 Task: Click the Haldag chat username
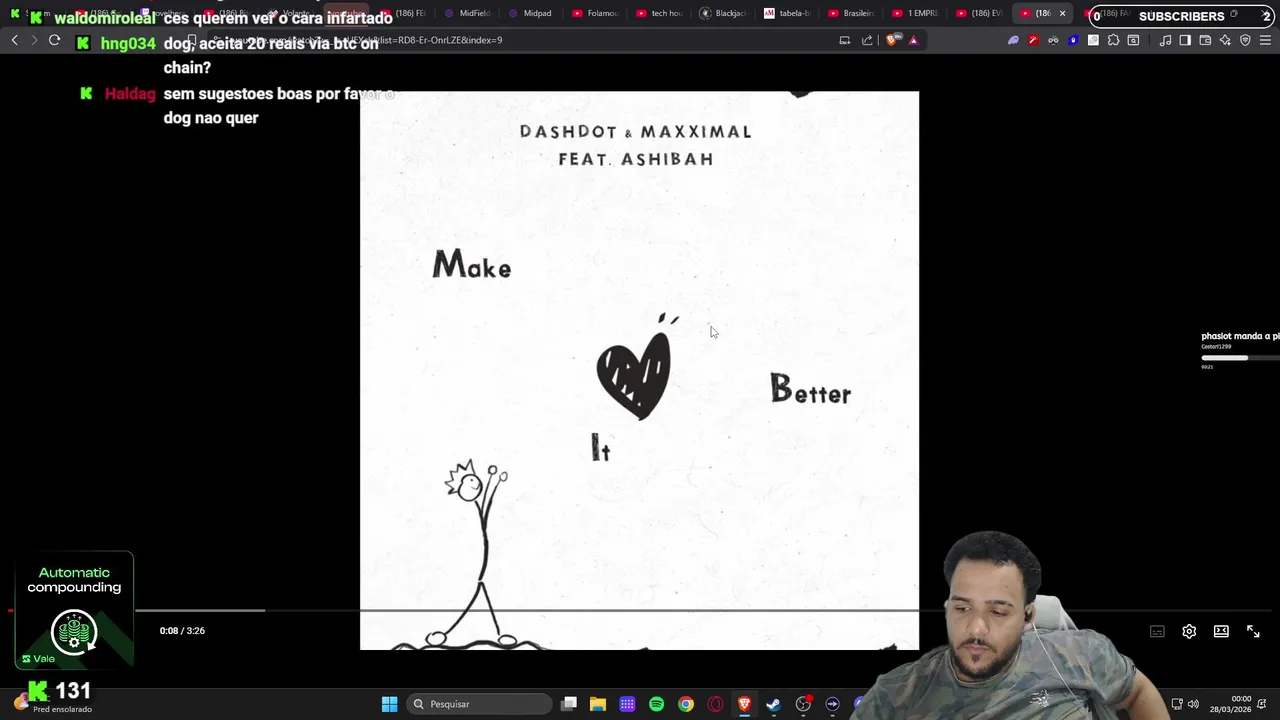pyautogui.click(x=130, y=94)
